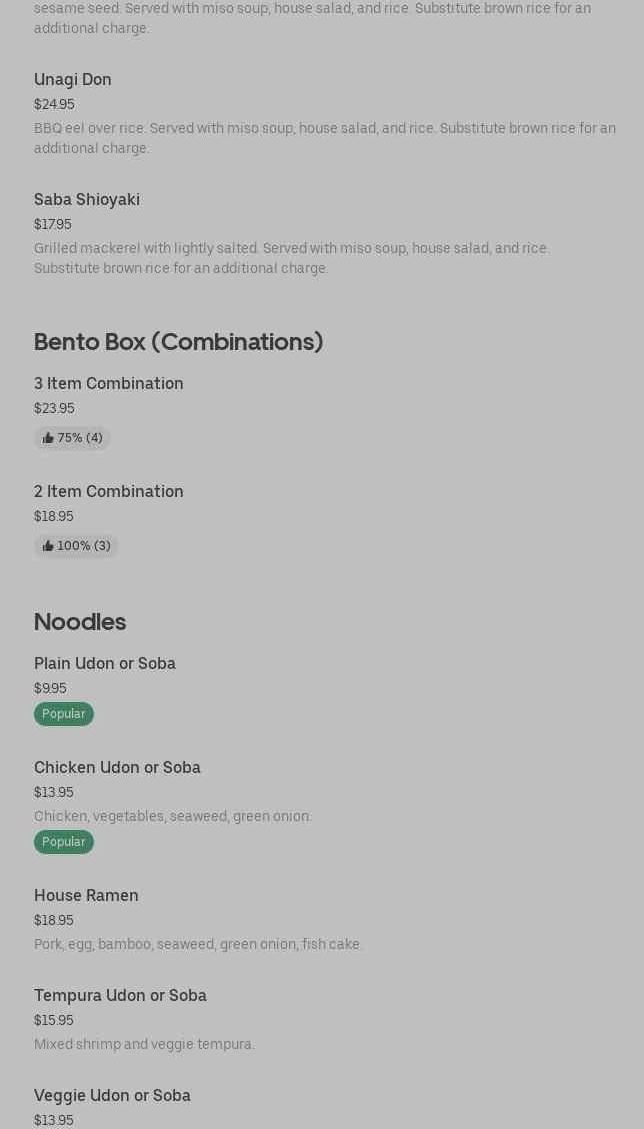
Task: Click the Popular badge under Chicken Udon
Action: (x=64, y=842)
